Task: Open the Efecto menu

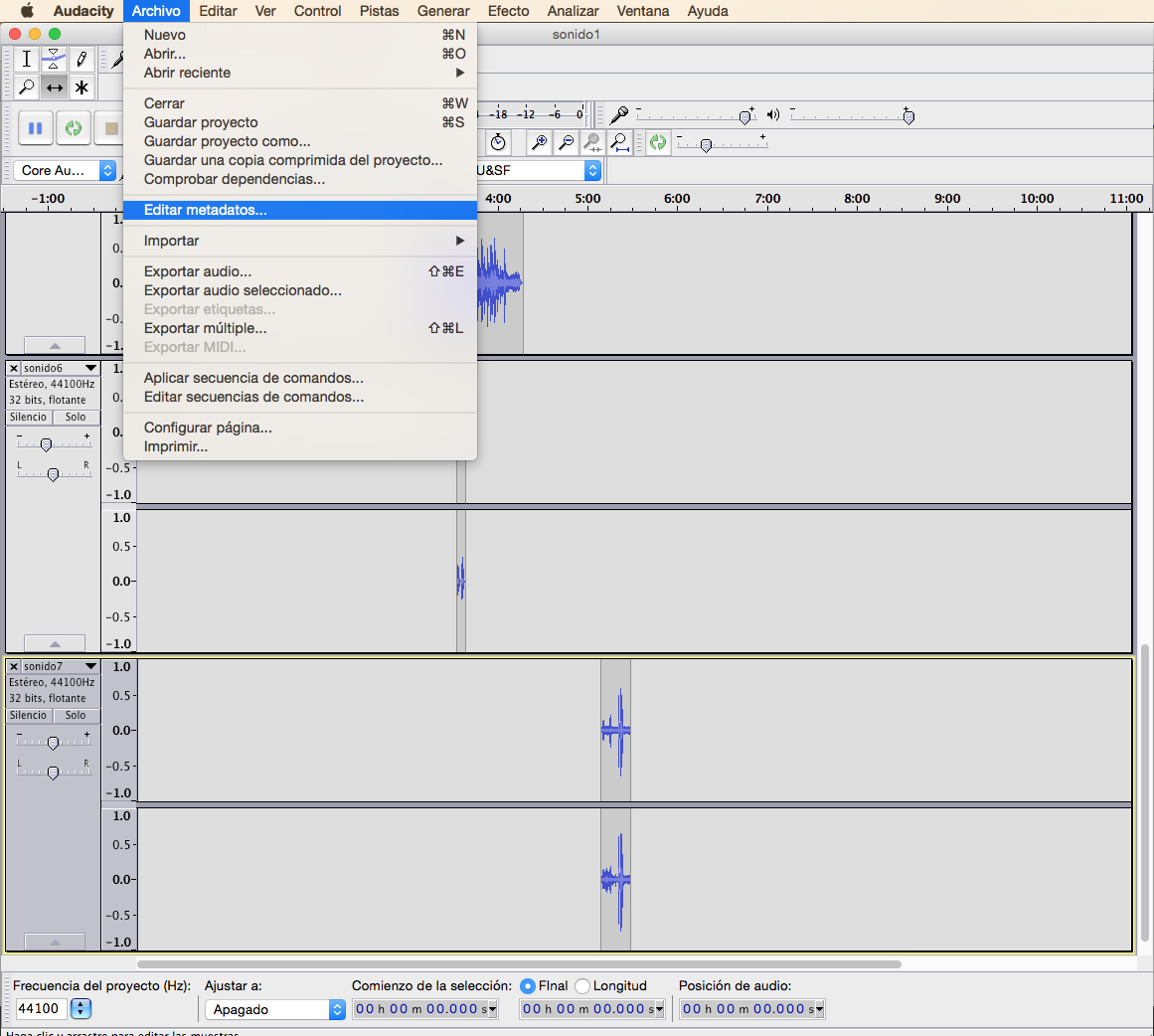Action: pos(508,11)
